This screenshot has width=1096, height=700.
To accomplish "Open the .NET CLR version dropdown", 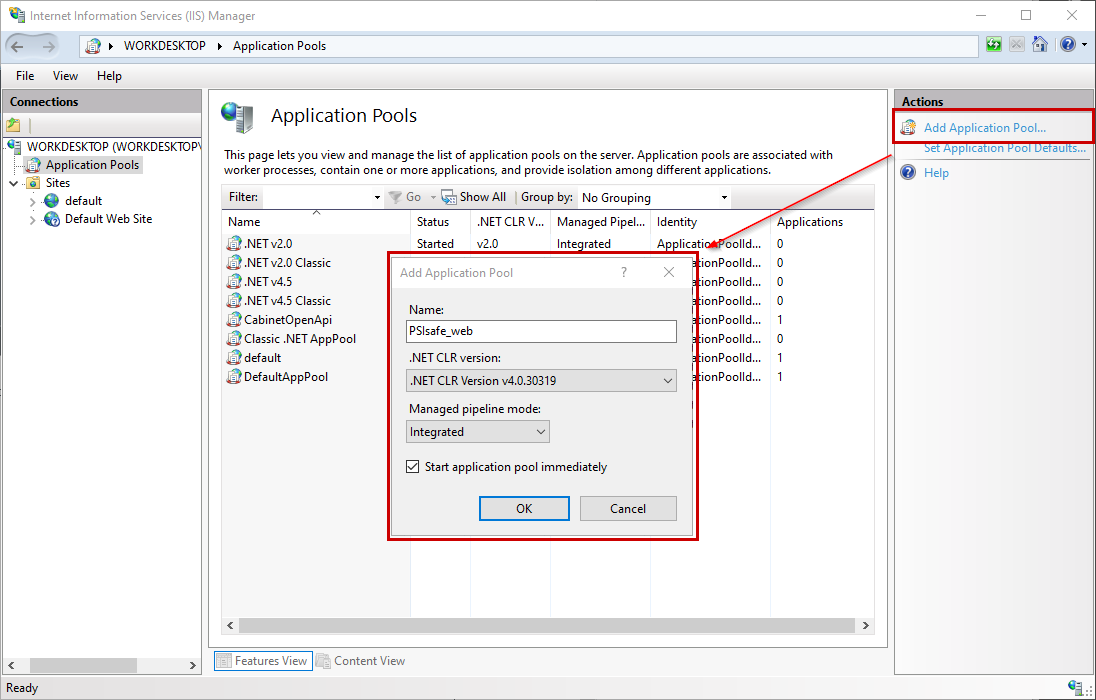I will [x=541, y=380].
